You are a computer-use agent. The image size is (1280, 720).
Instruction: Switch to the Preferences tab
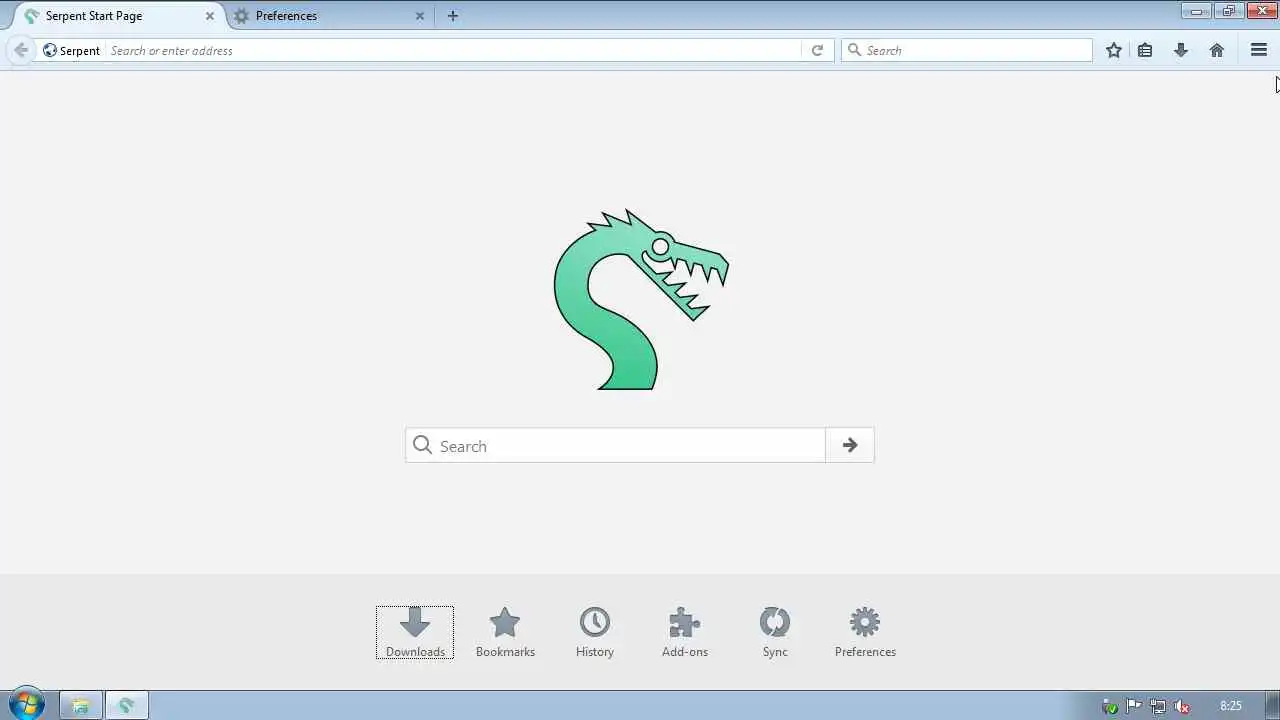[330, 16]
